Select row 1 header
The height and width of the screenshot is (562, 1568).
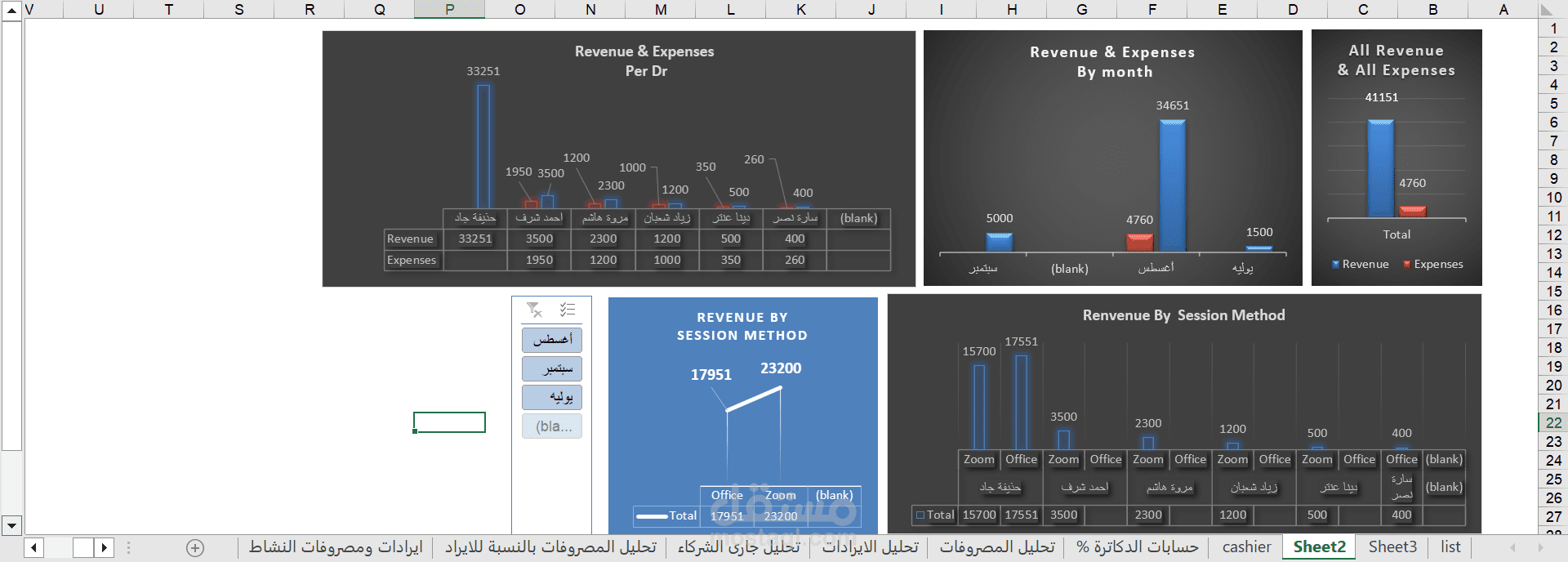[1553, 29]
